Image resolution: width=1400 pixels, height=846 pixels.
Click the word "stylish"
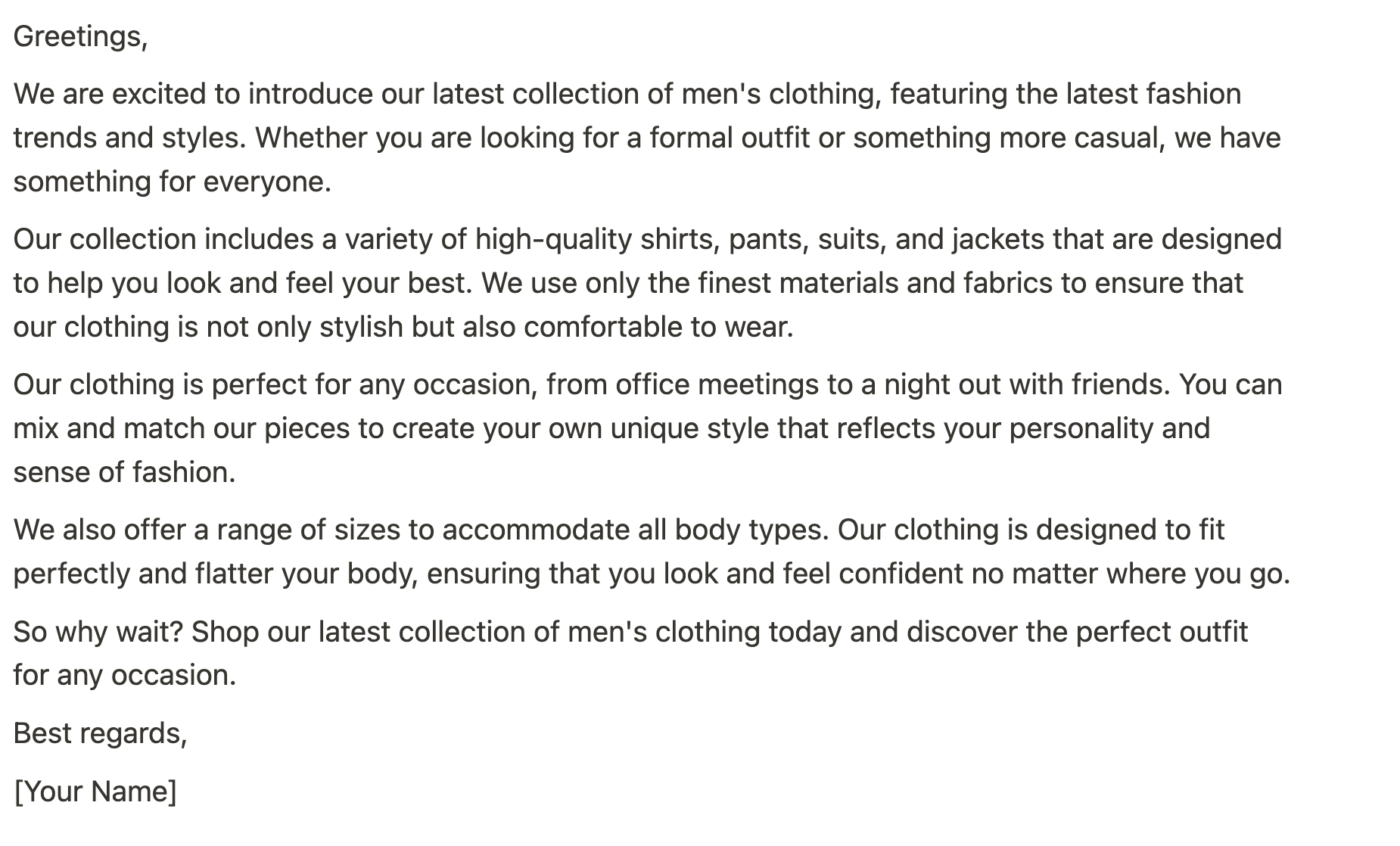click(361, 327)
